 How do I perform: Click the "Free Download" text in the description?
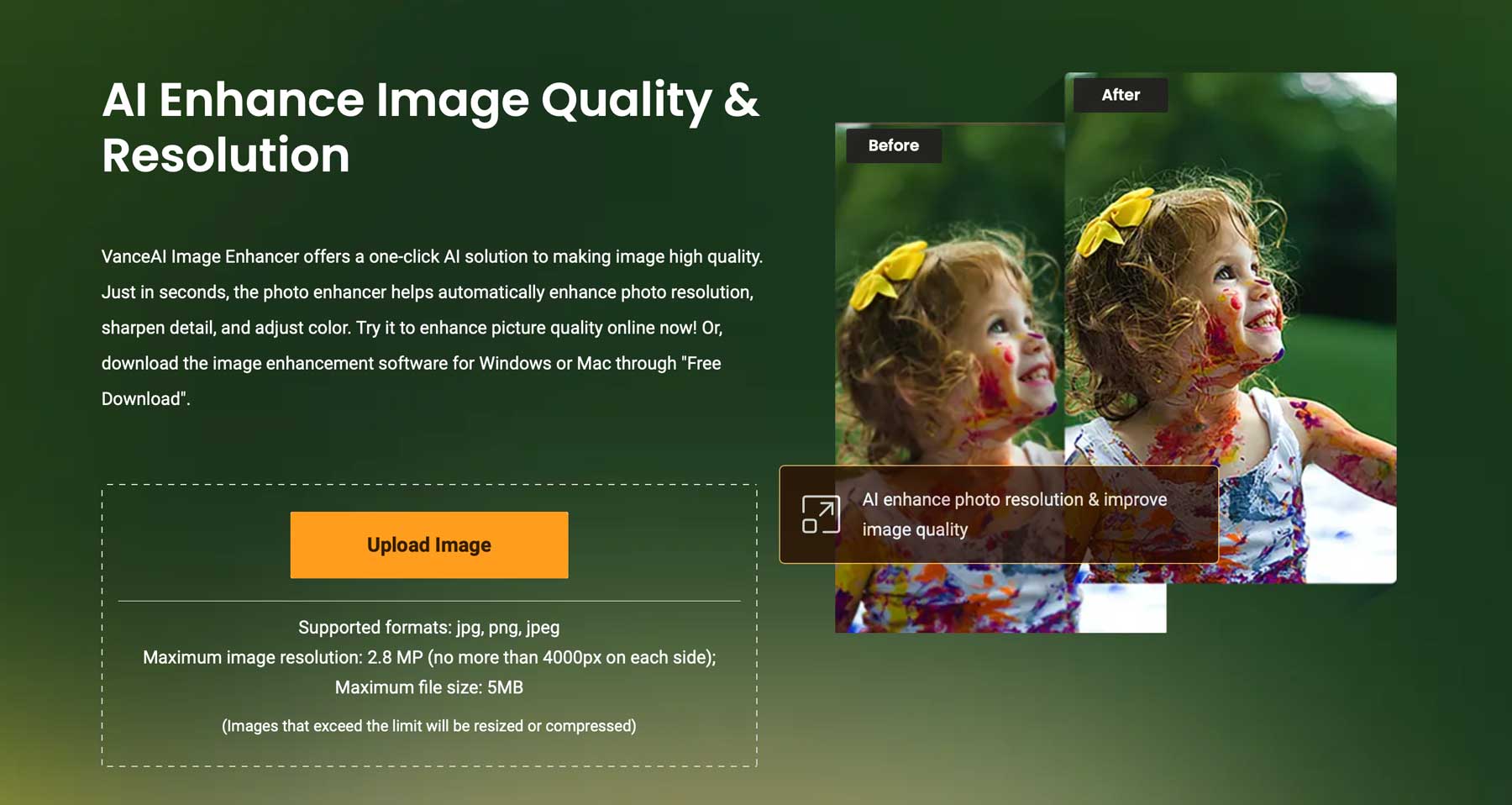click(704, 364)
